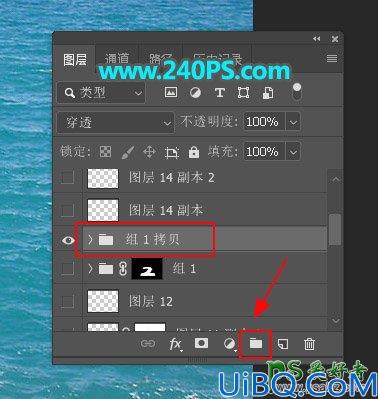Select layer name 图层 14 副本

[x=166, y=210]
